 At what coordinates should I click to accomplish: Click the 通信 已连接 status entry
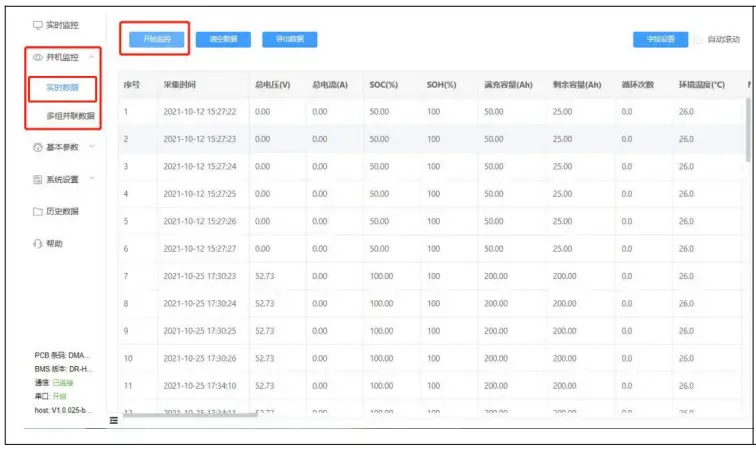pos(54,383)
